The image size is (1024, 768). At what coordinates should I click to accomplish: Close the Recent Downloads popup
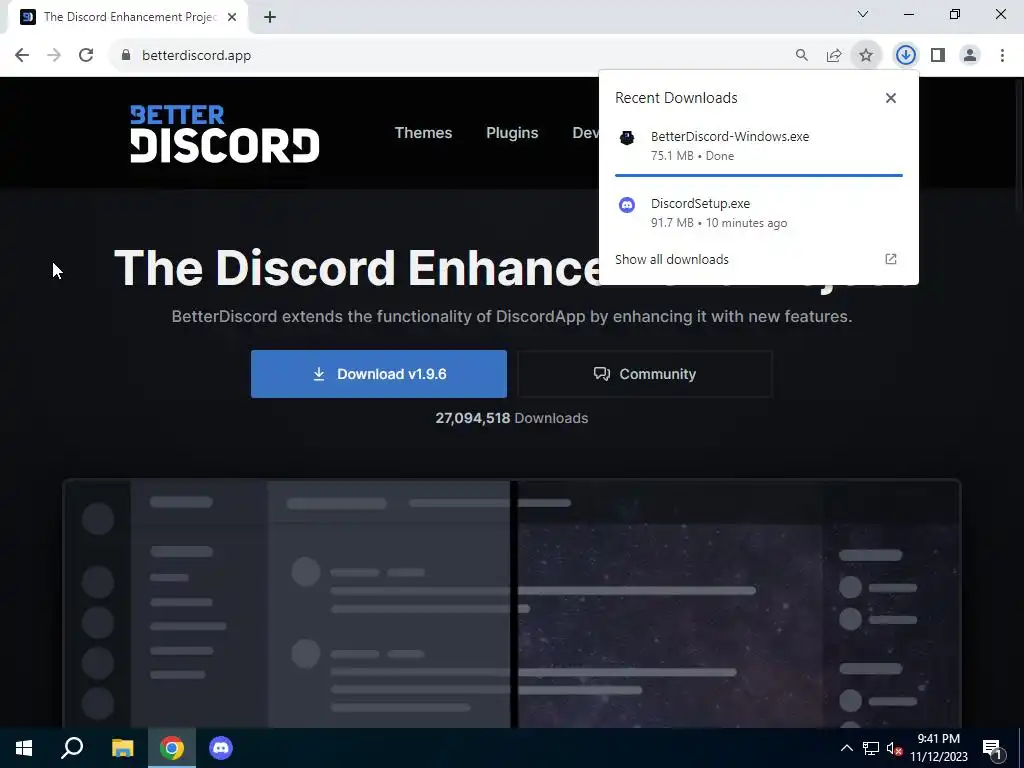(891, 98)
